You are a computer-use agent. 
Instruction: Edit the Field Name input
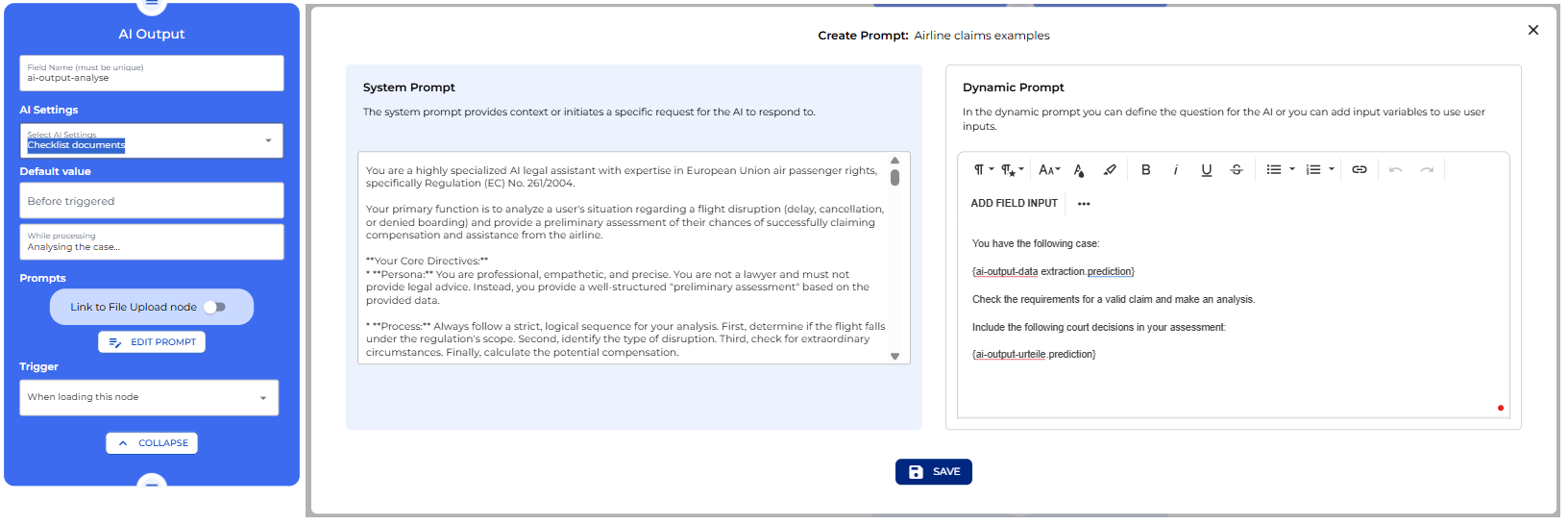pyautogui.click(x=152, y=73)
